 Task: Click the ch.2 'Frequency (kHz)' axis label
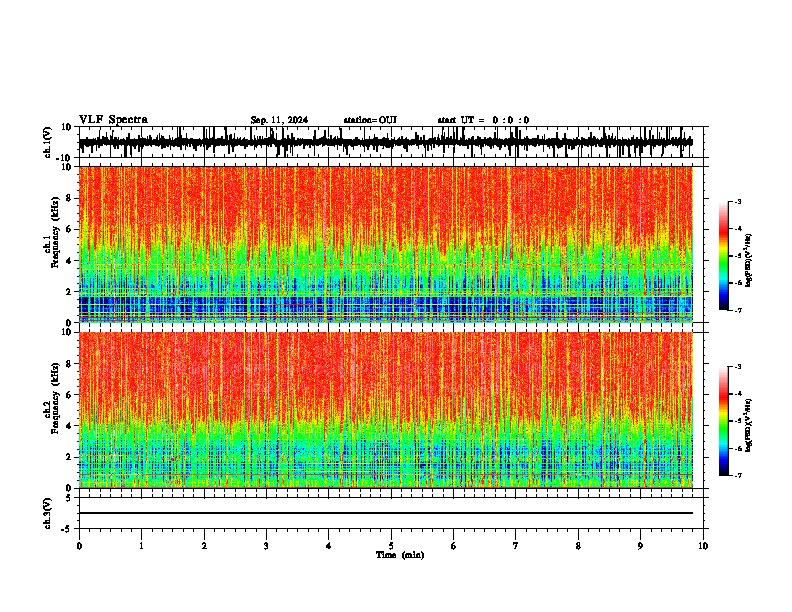[55, 398]
